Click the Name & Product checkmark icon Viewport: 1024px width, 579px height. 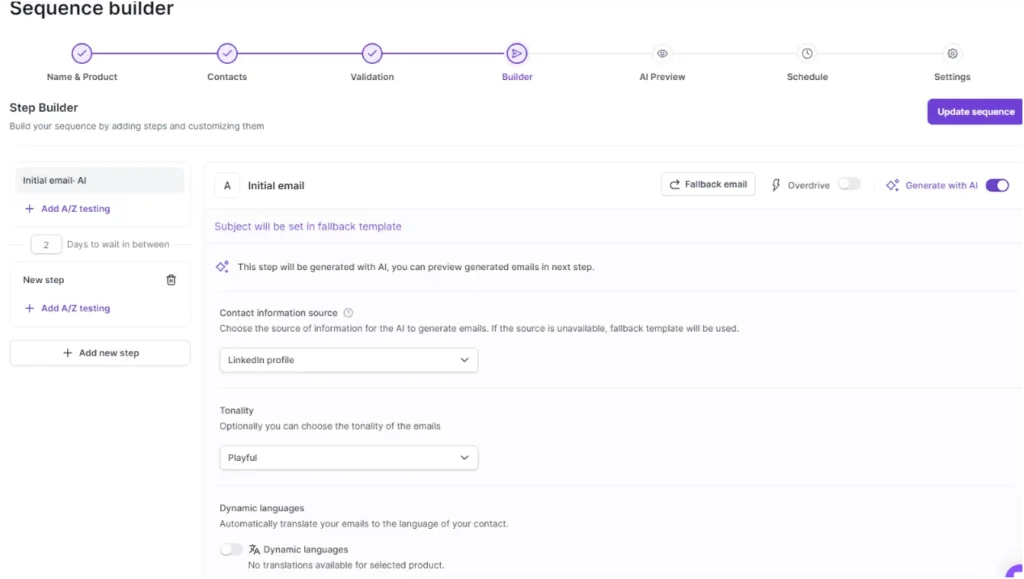click(82, 53)
